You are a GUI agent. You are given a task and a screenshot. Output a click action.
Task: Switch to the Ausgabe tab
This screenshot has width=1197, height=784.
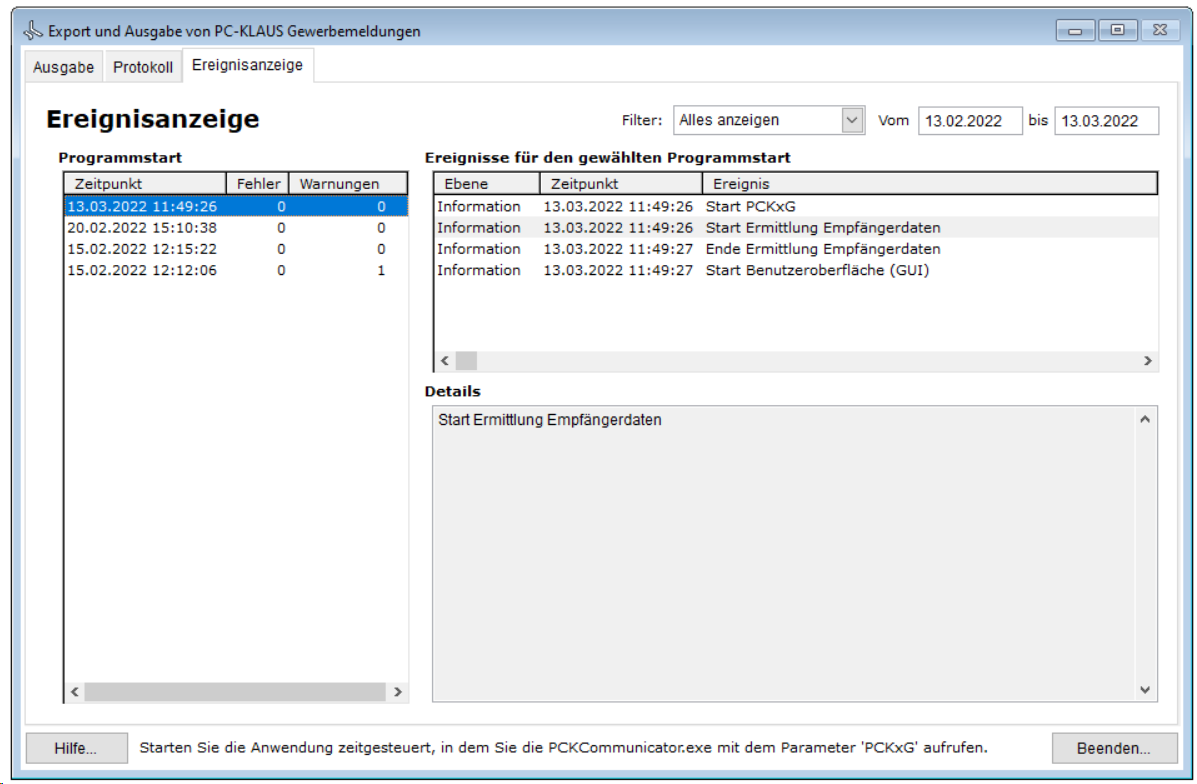(63, 67)
